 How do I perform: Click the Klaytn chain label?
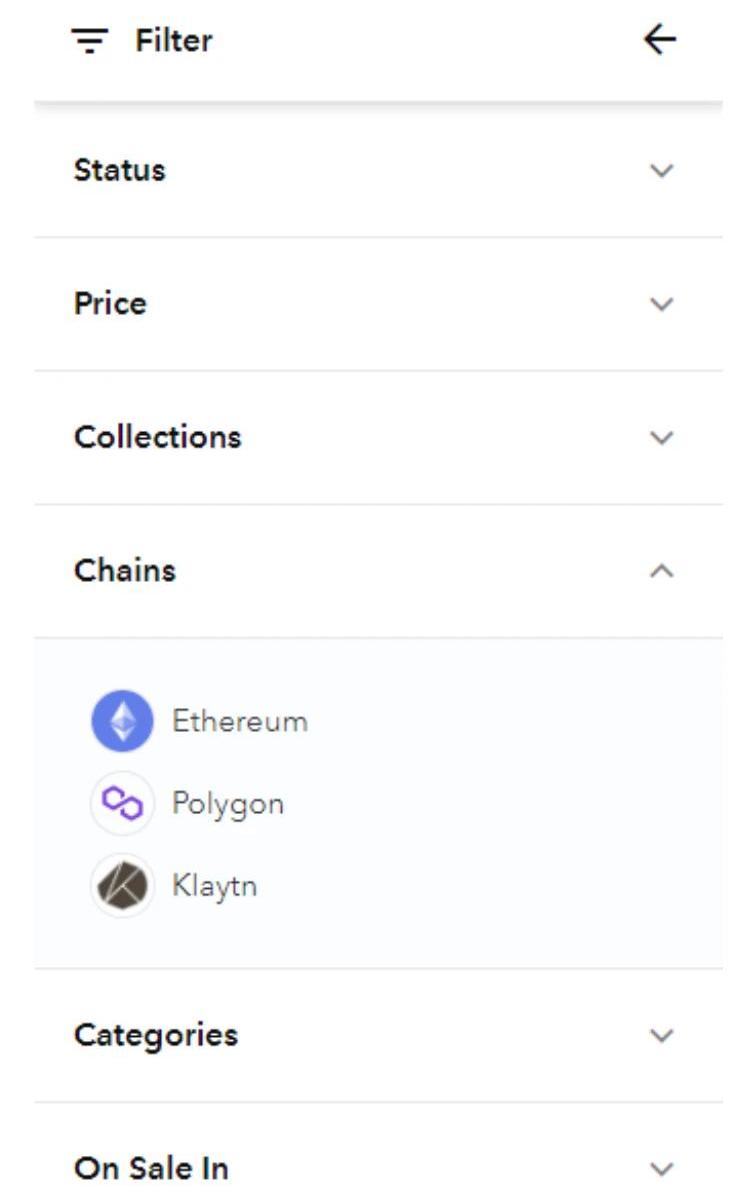[215, 886]
